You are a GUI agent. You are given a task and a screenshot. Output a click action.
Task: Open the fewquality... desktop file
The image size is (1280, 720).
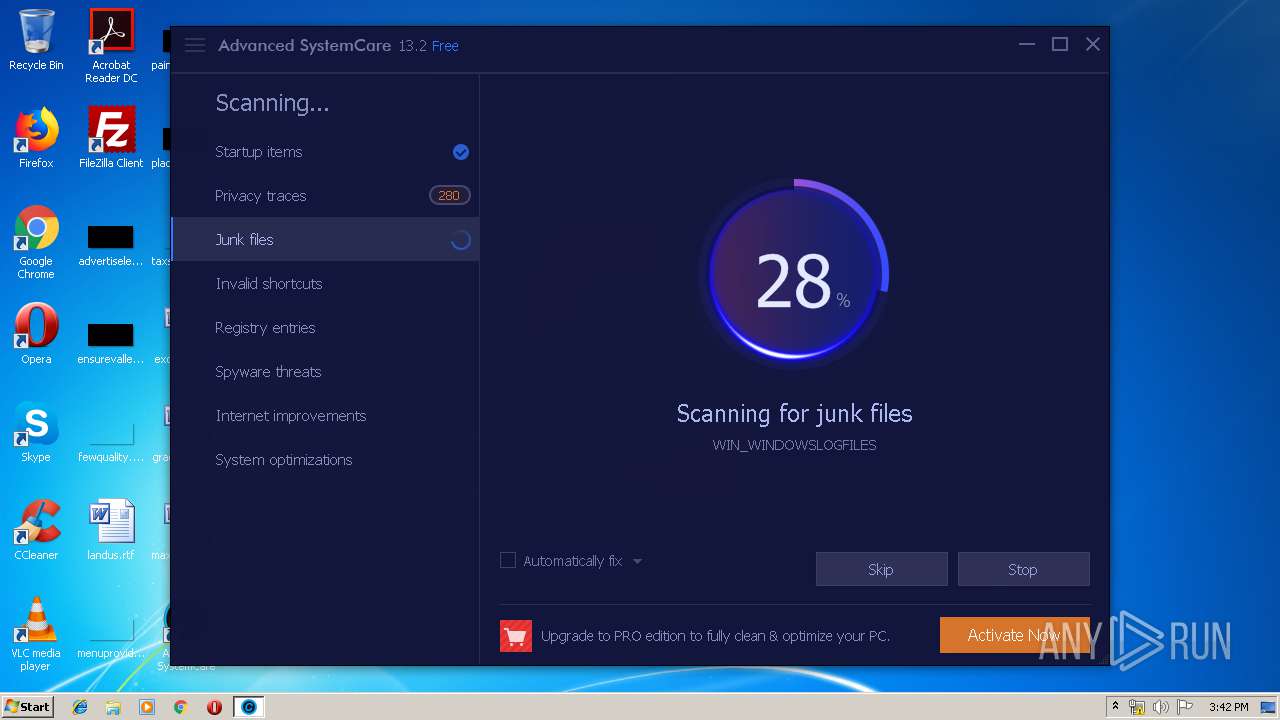pyautogui.click(x=111, y=442)
